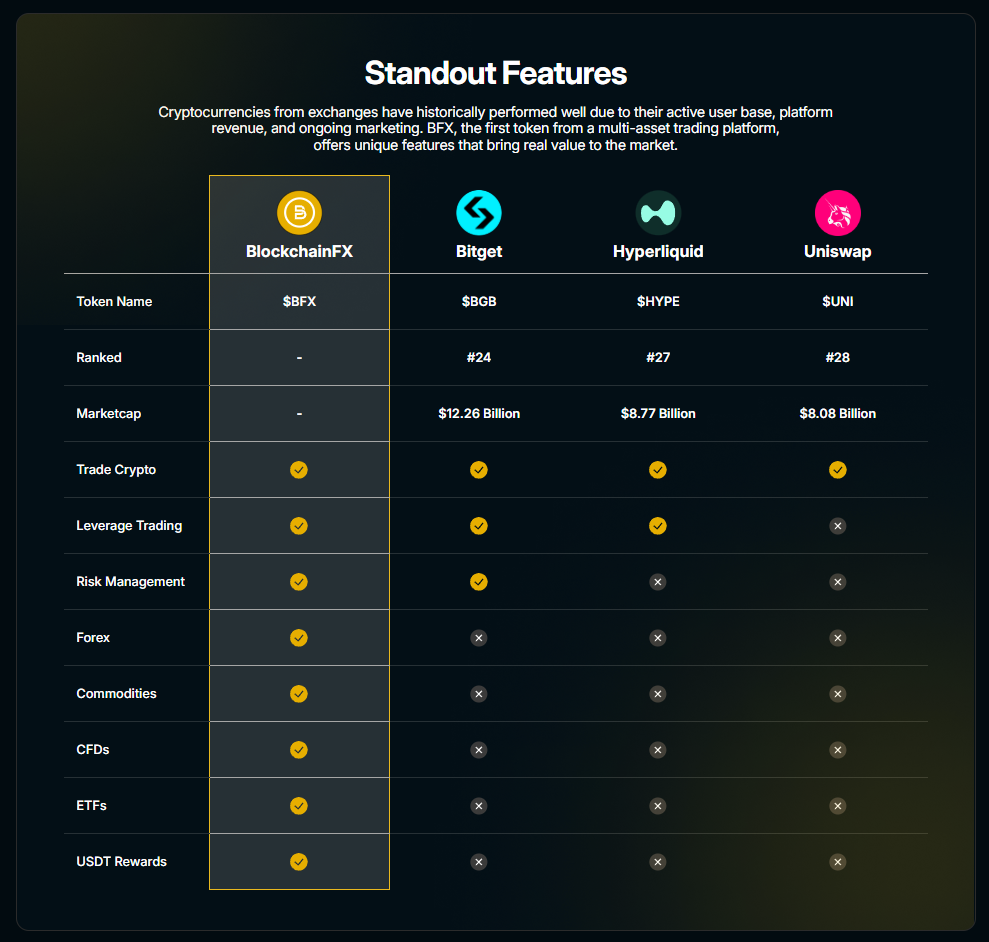Click Uniswap's Leverage Trading X icon

[x=838, y=525]
